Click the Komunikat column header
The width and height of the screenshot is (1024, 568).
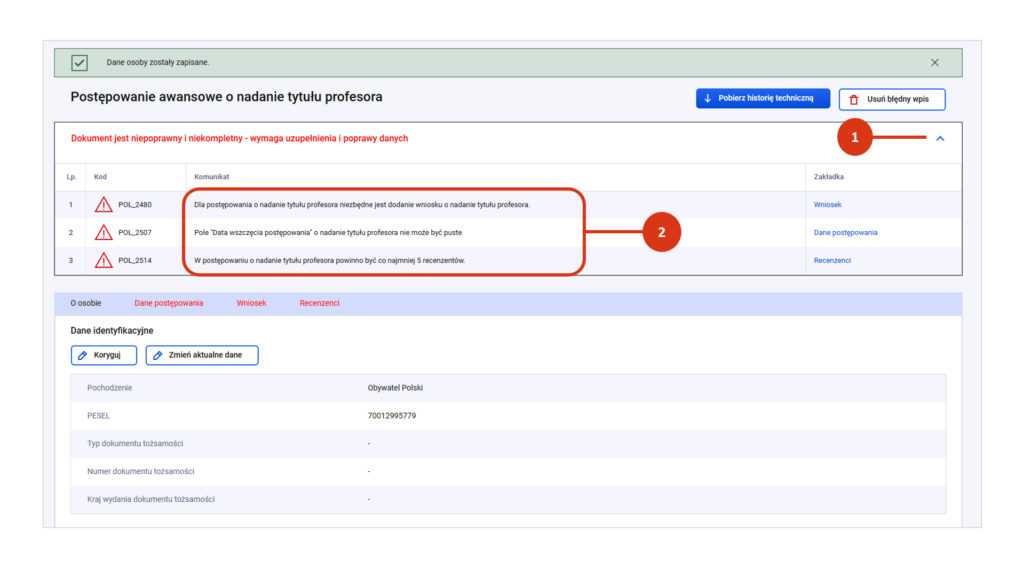(212, 177)
